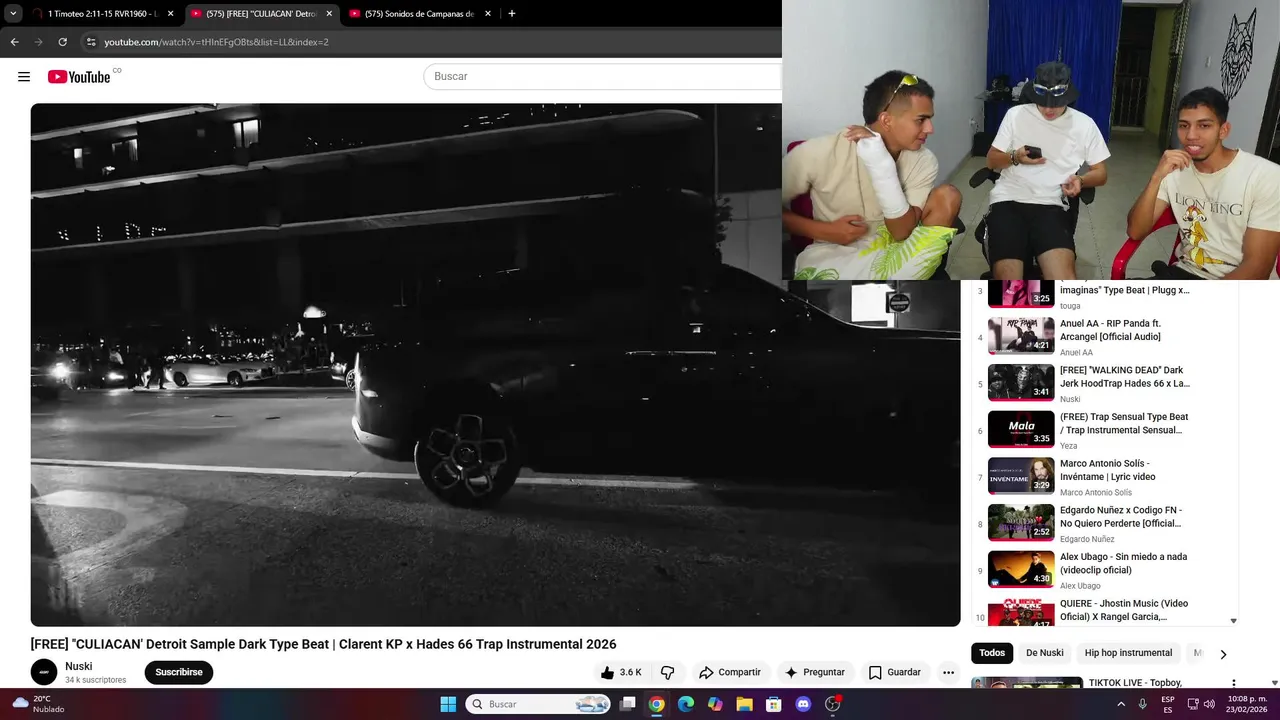Viewport: 1280px width, 720px height.
Task: Show more filter chips right arrow
Action: (x=1223, y=654)
